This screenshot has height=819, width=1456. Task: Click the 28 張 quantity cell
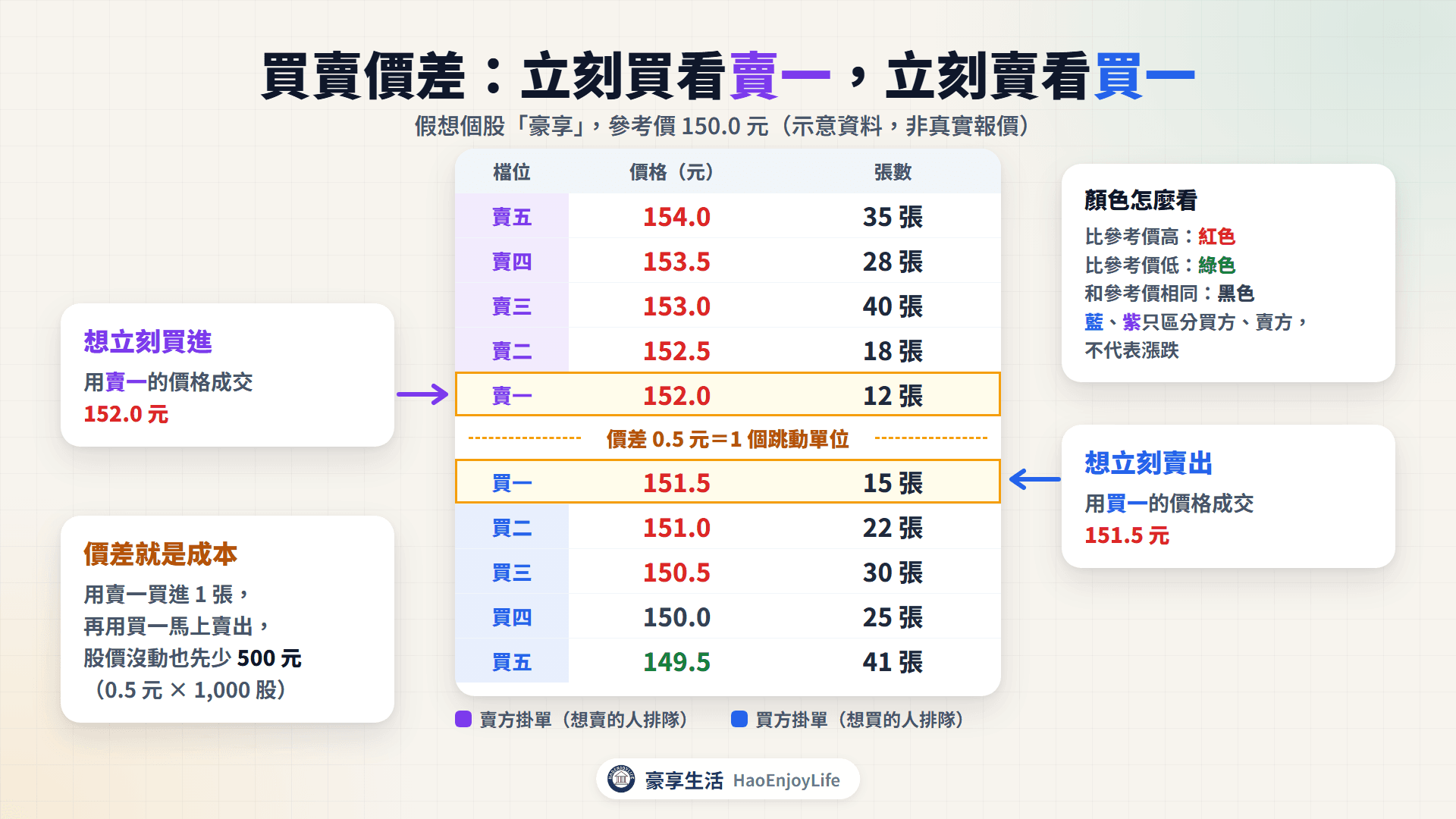(893, 262)
